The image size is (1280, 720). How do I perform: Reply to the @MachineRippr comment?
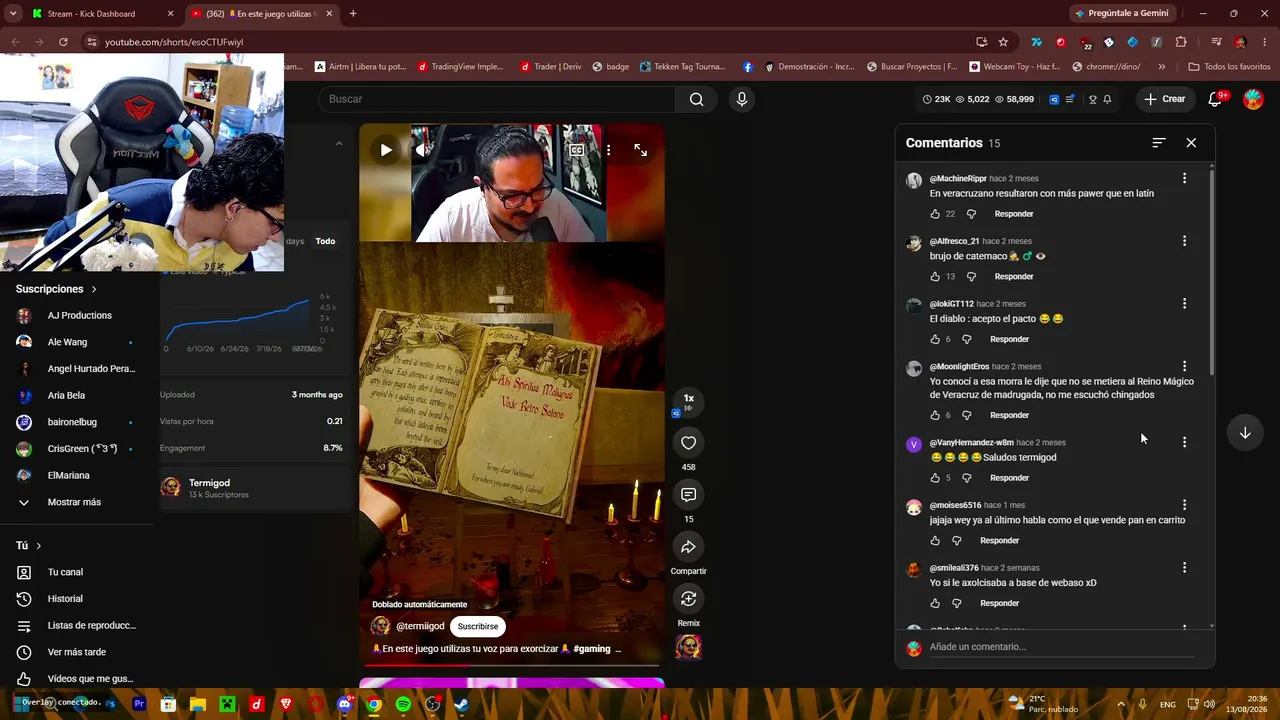1014,214
